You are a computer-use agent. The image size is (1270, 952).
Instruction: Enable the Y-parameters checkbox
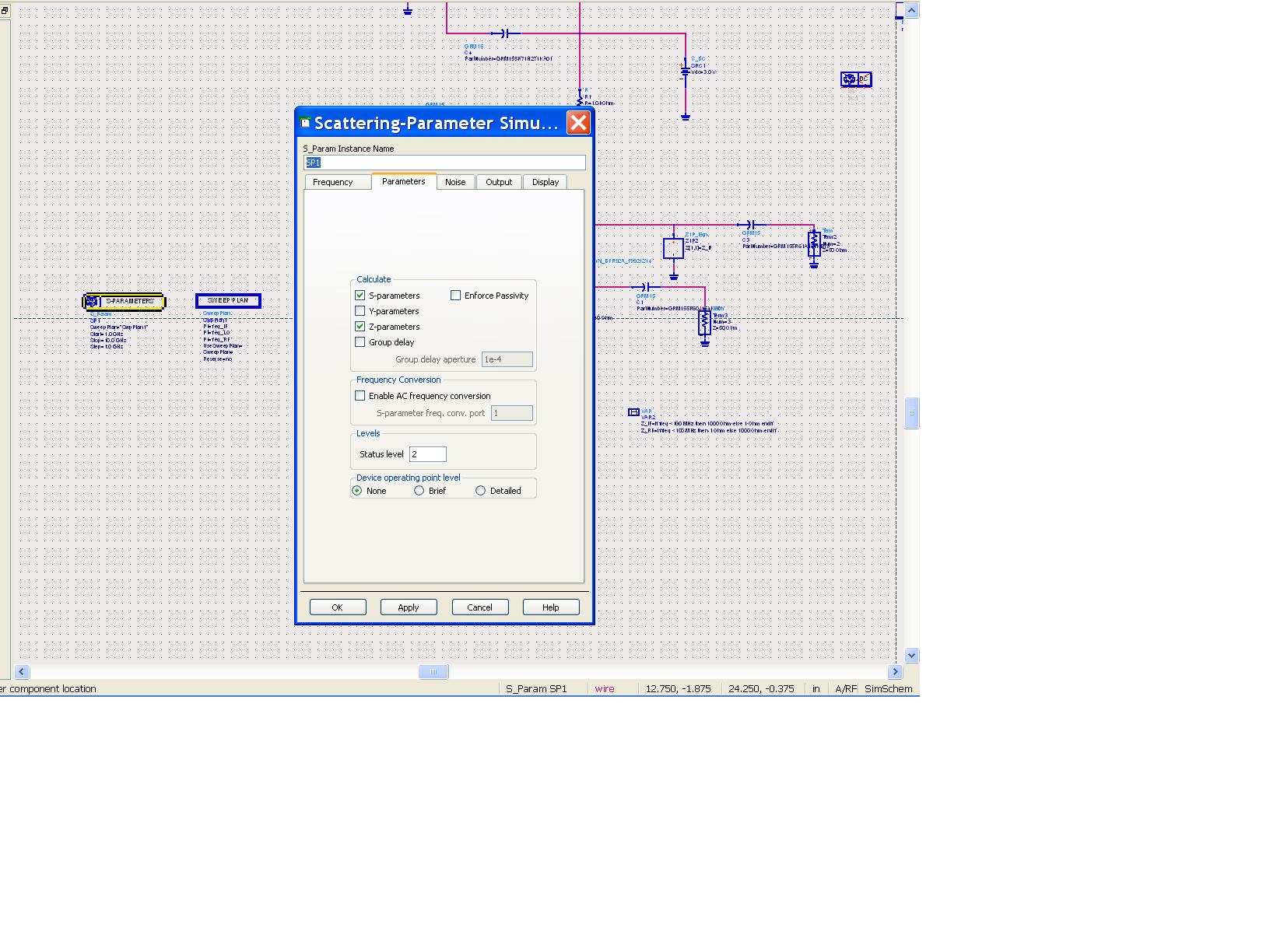pos(360,311)
